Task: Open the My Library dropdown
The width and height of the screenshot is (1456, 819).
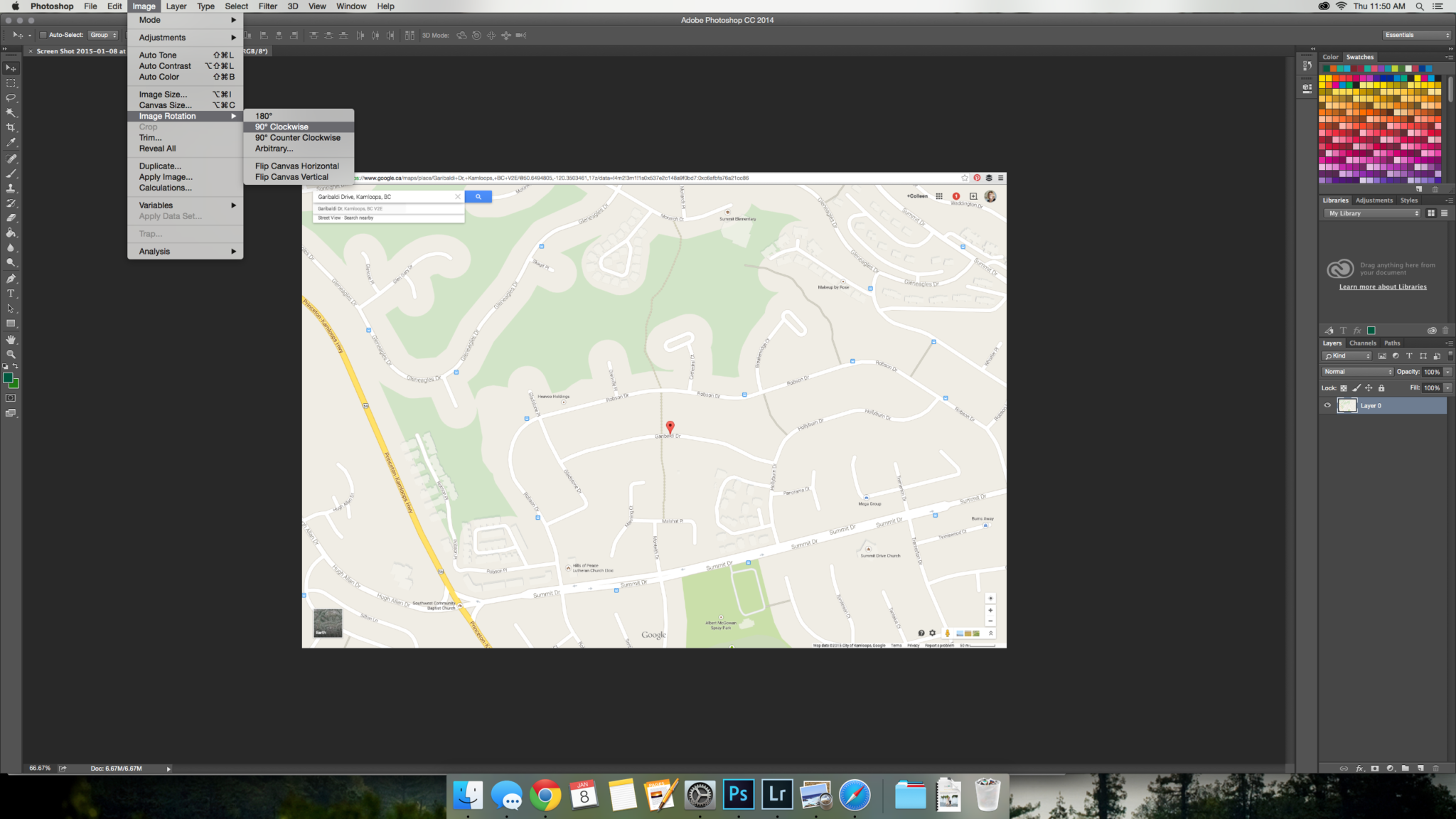Action: 1371,213
